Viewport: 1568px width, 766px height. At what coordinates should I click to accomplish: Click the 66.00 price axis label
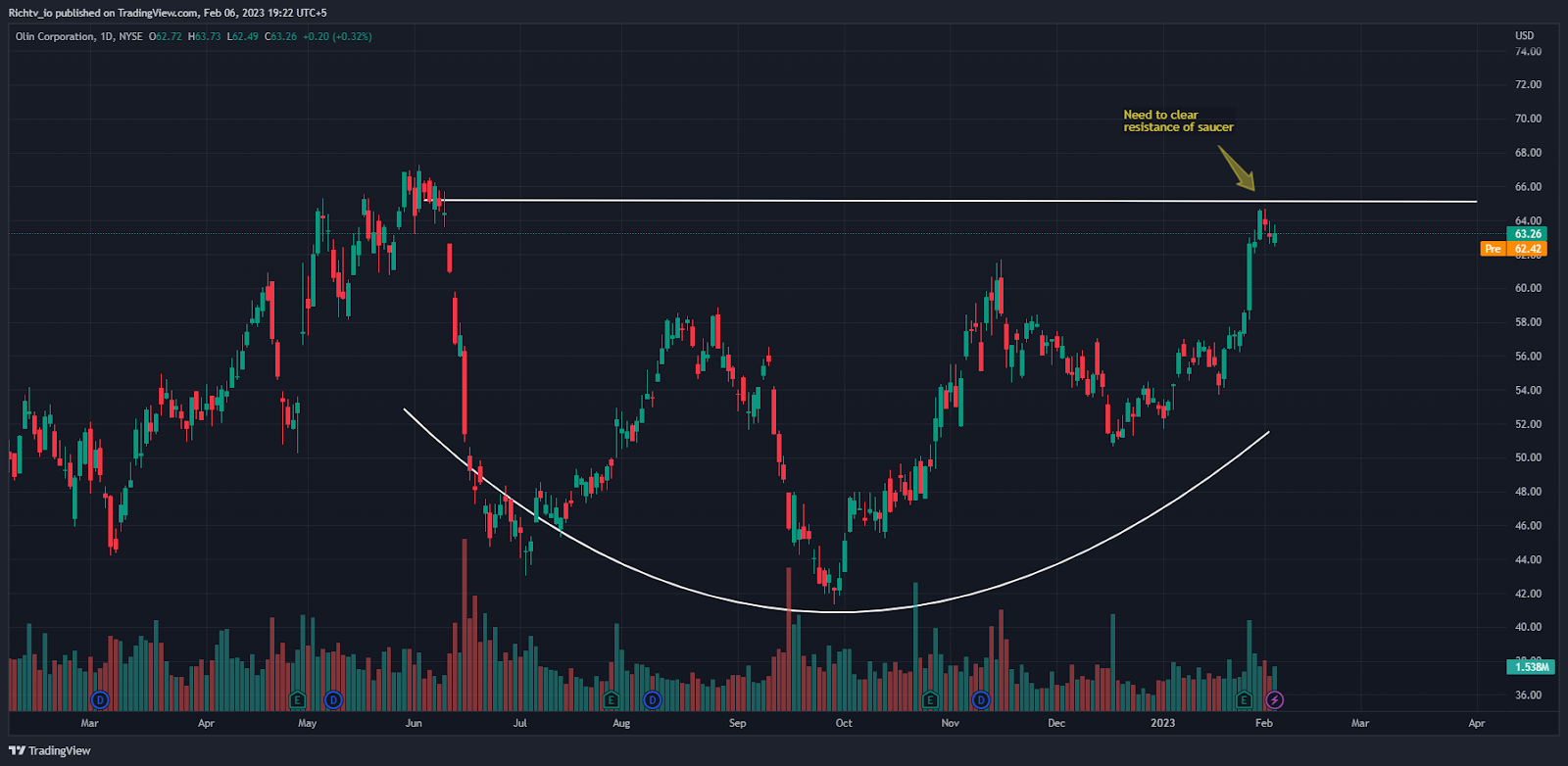click(1528, 187)
